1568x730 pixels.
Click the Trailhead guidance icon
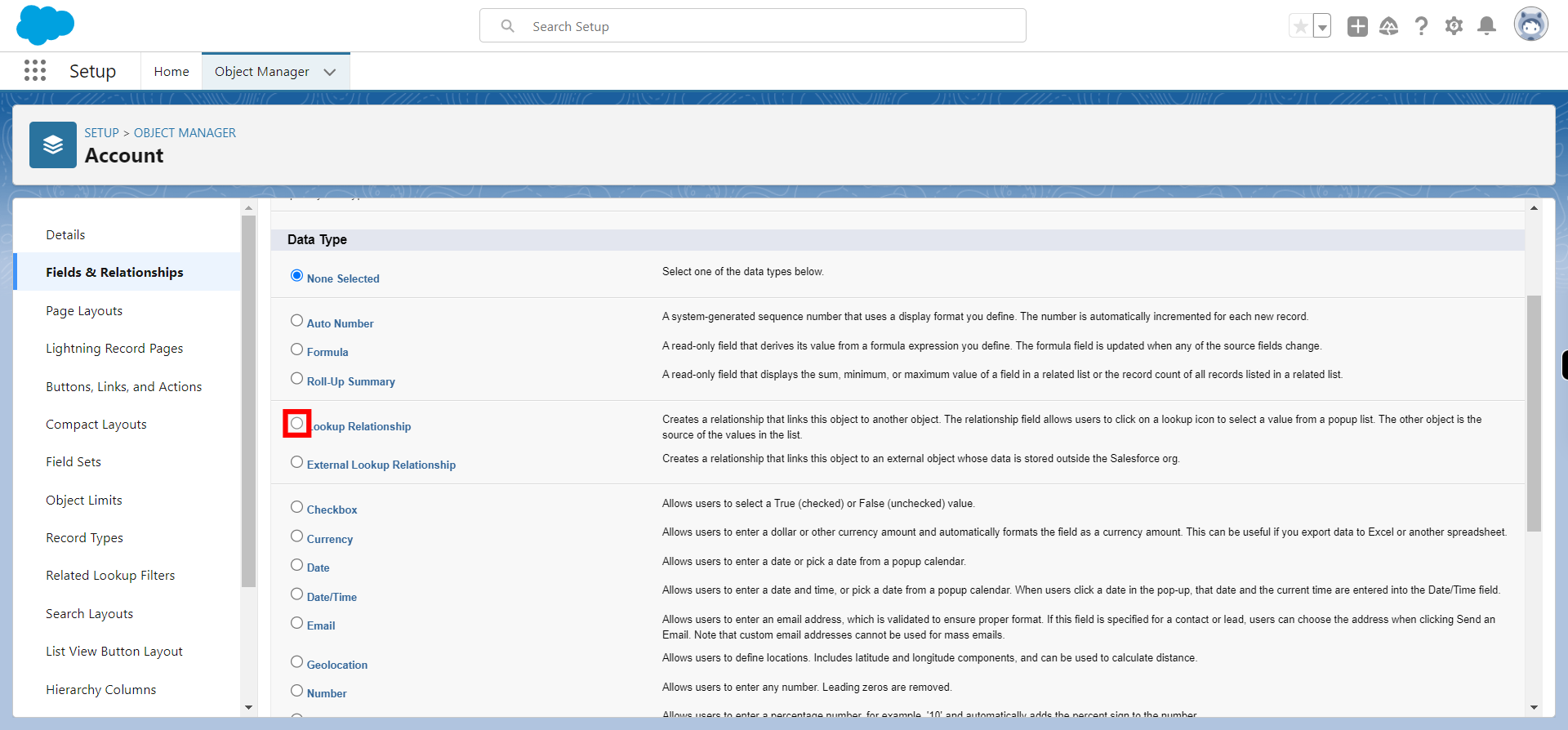[1388, 26]
